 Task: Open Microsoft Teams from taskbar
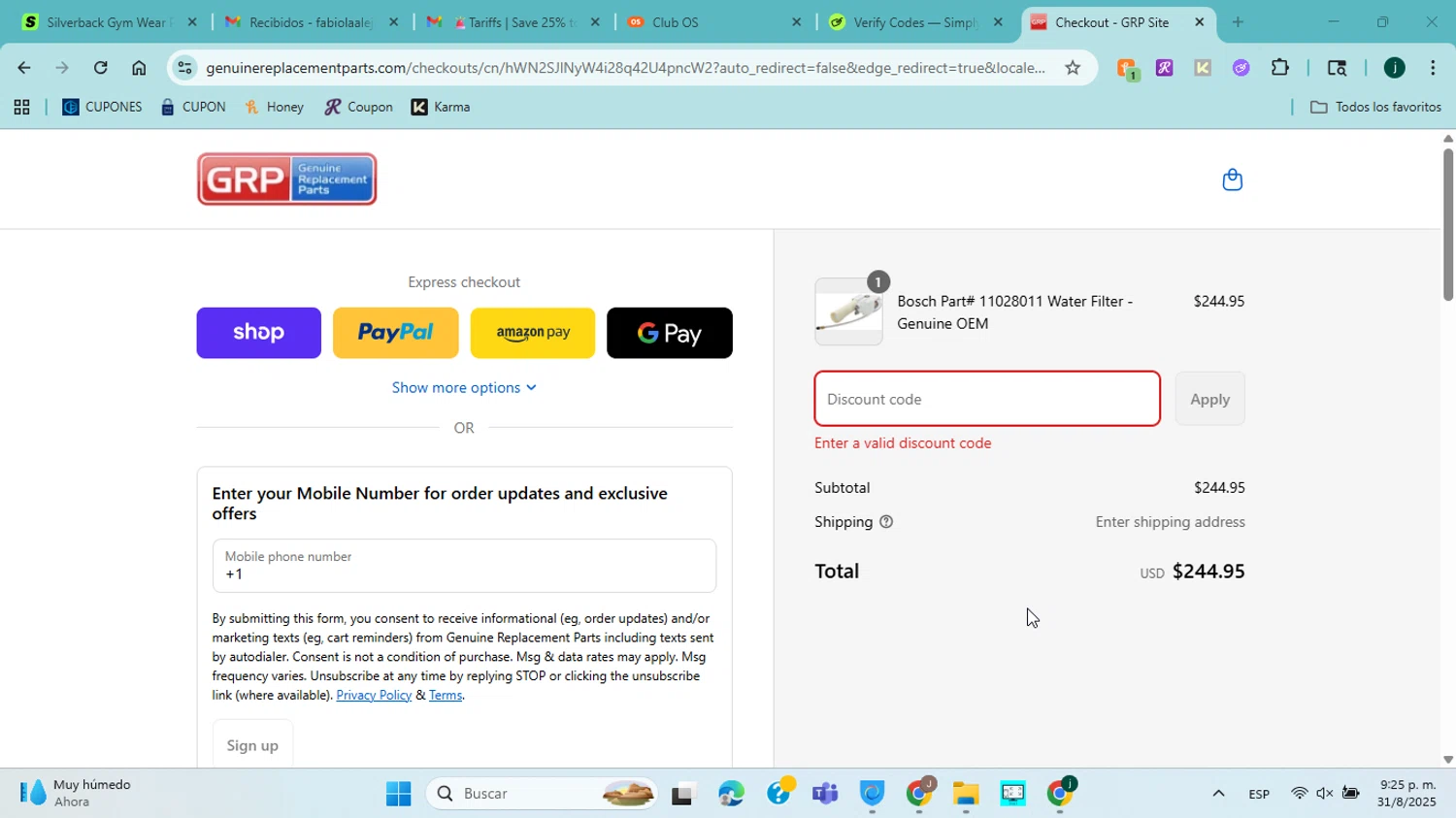click(x=825, y=794)
